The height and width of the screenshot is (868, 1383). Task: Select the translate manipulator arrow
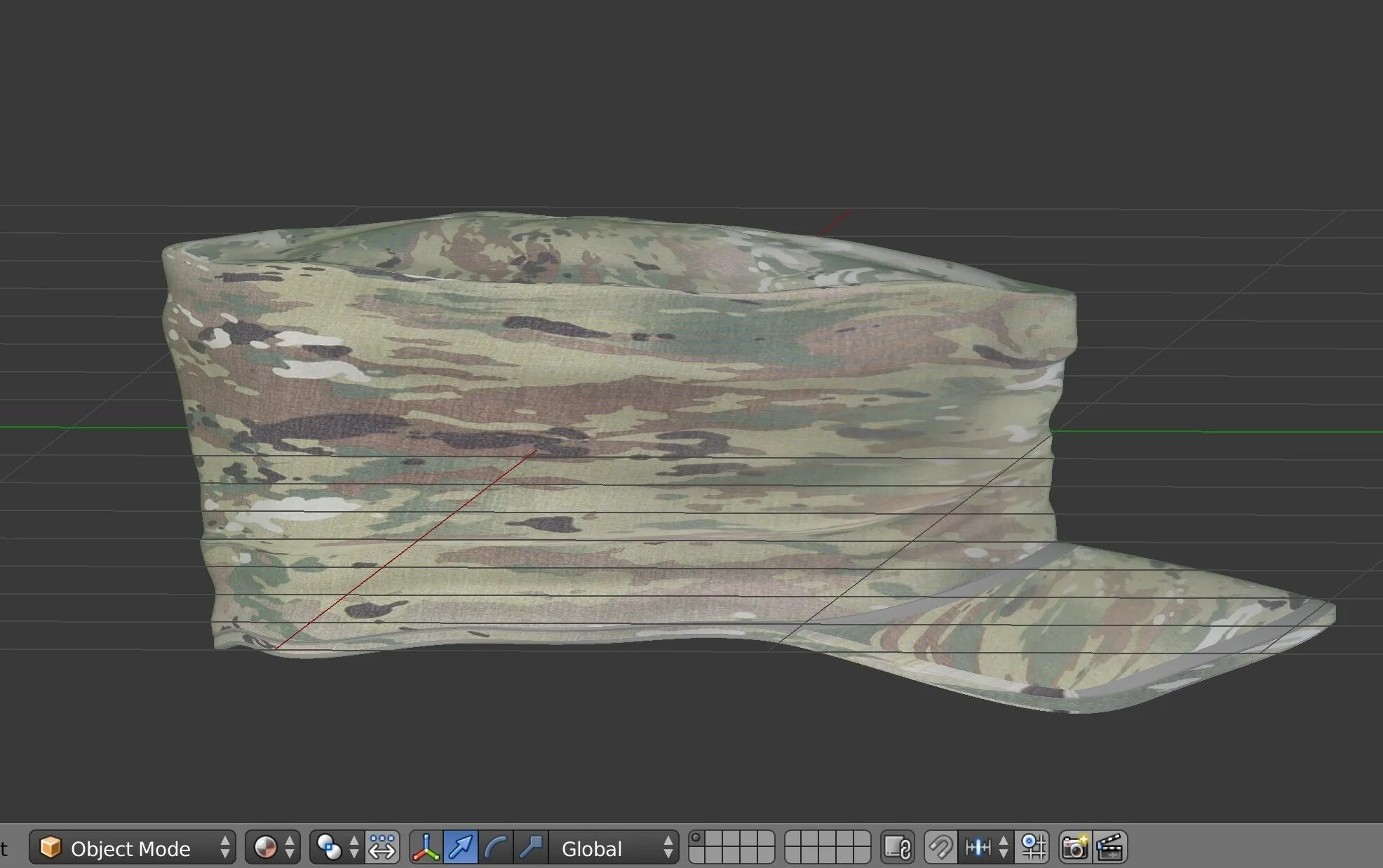point(461,848)
